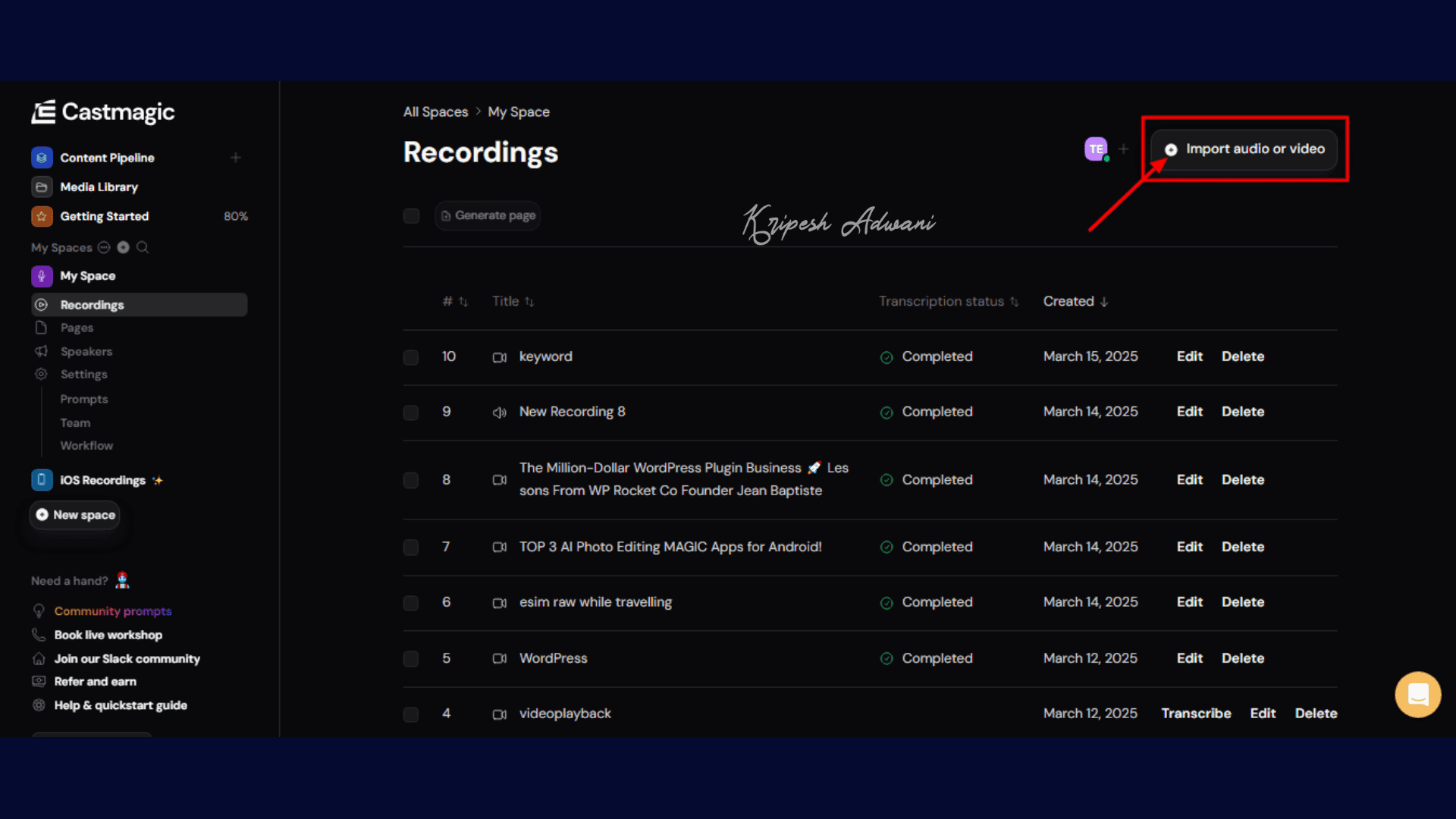The image size is (1456, 819).
Task: Tick the checkbox for keyword recording
Action: coord(411,357)
